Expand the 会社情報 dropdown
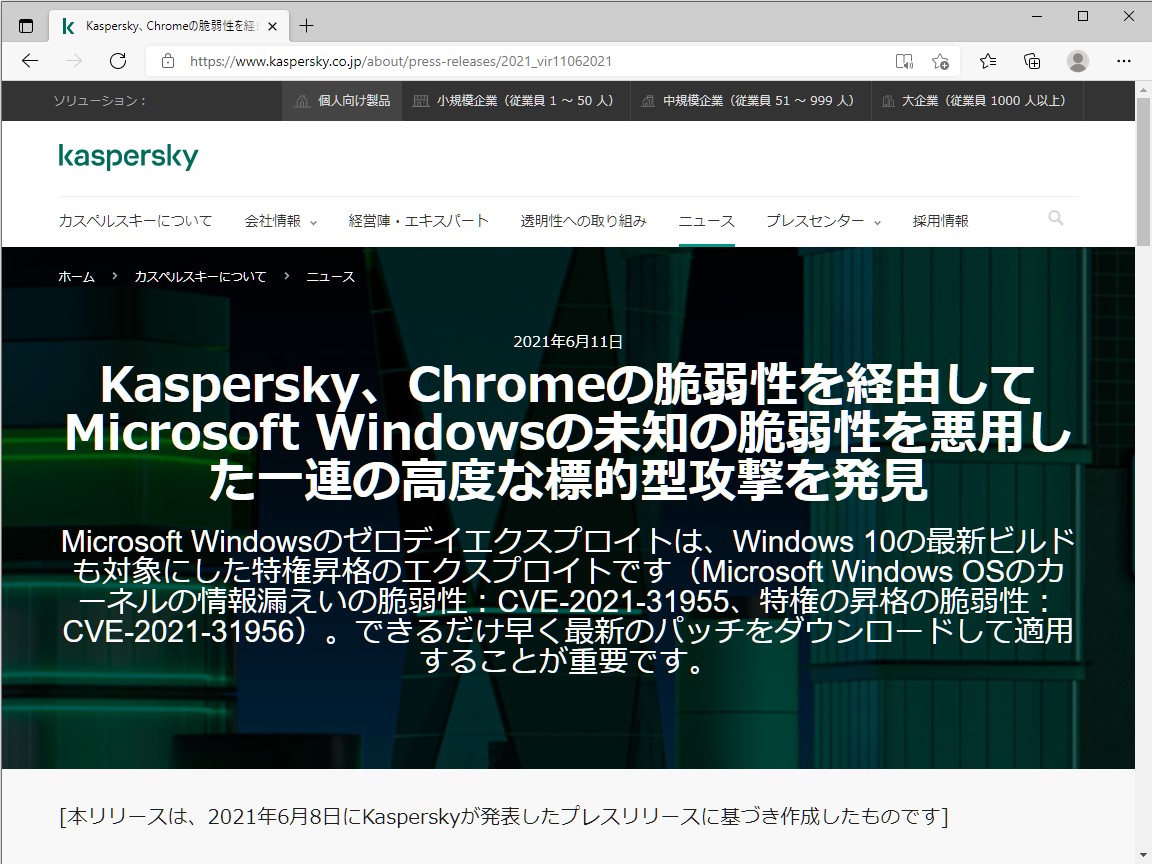 (x=277, y=221)
